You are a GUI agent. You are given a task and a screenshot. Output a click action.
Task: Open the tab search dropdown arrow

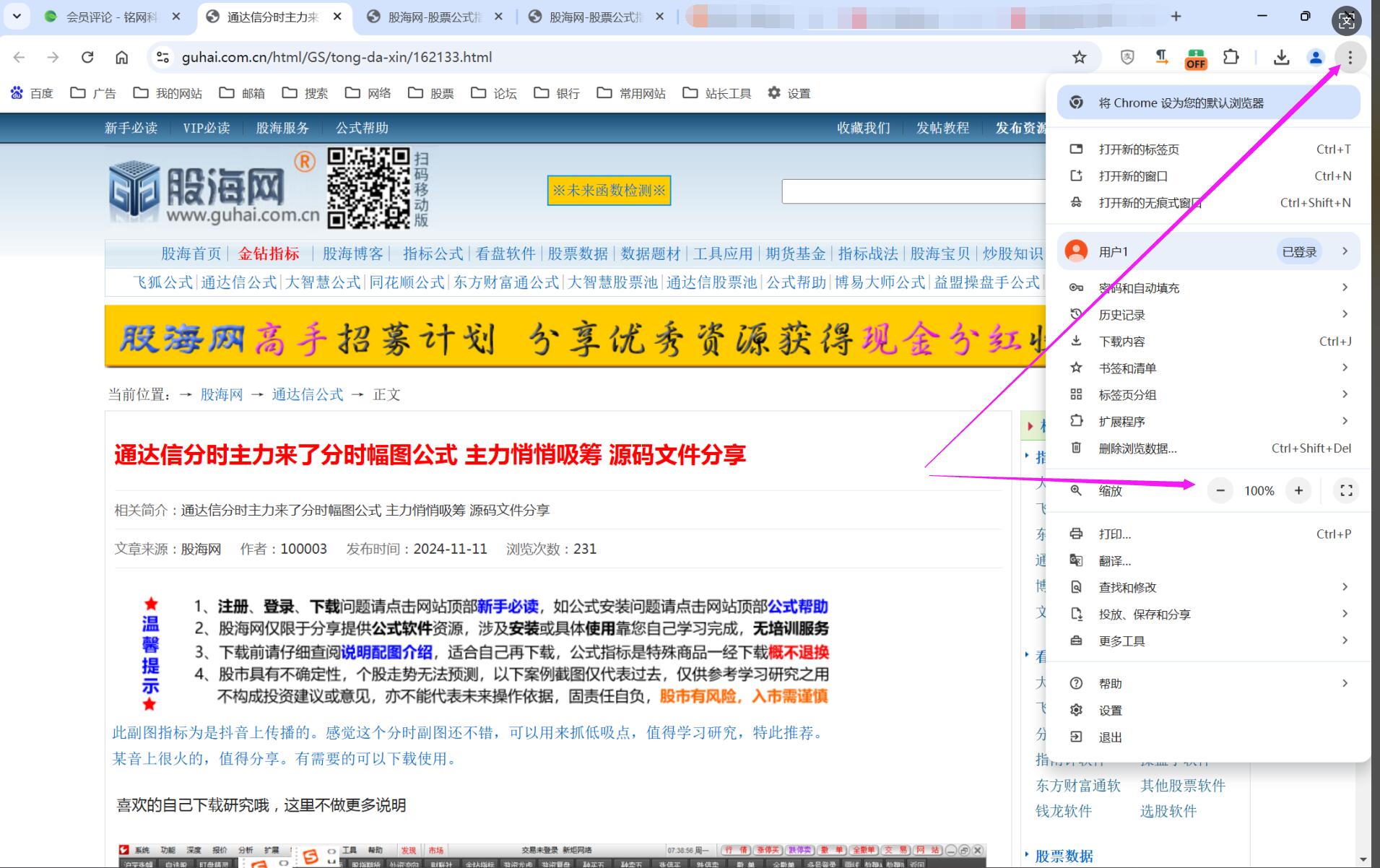(x=17, y=16)
